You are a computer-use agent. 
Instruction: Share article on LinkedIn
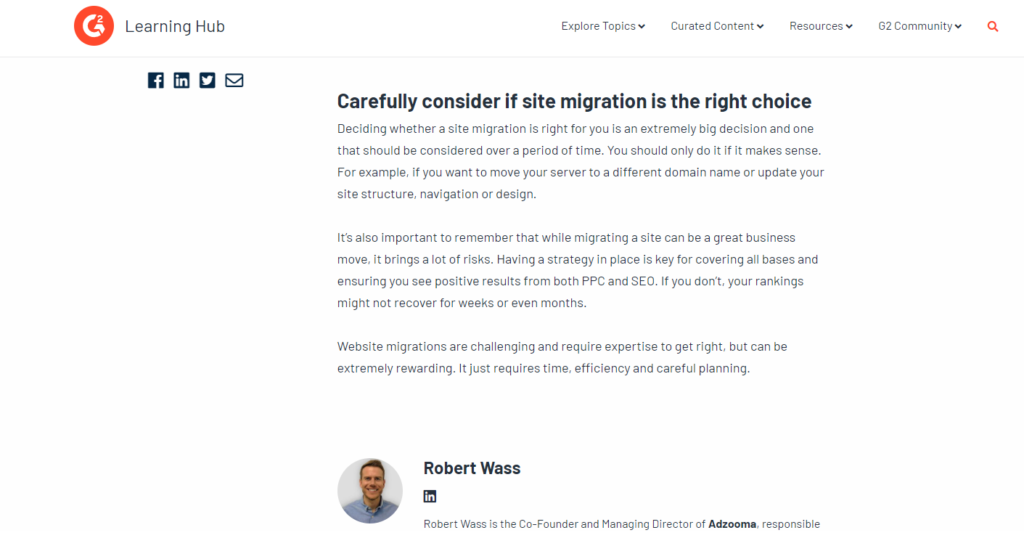click(x=182, y=80)
